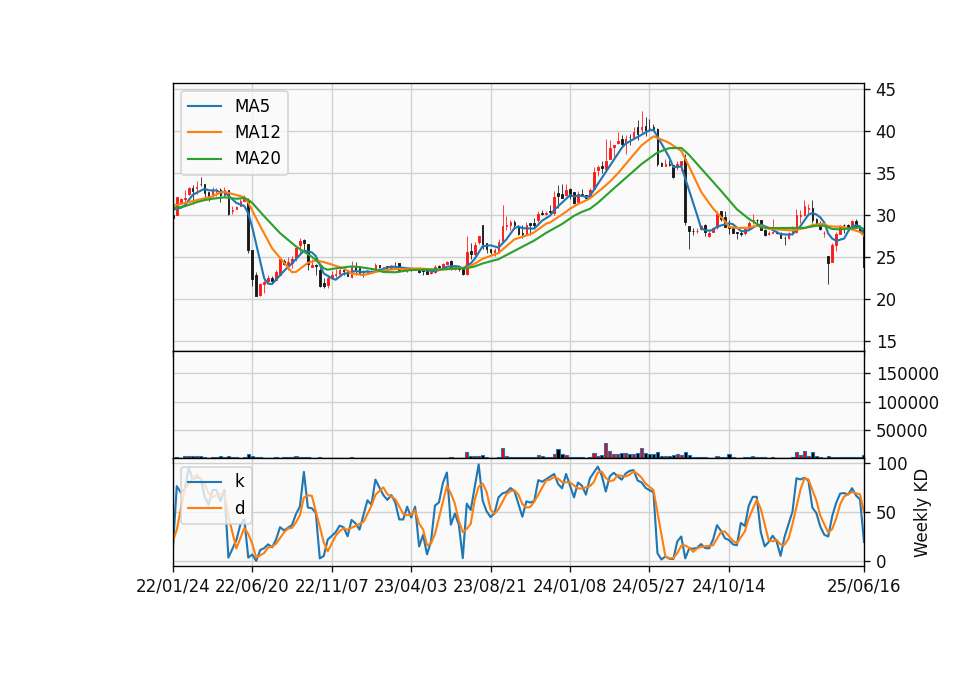Click the KD axis value 50
960x690 pixels.
pyautogui.click(x=886, y=512)
